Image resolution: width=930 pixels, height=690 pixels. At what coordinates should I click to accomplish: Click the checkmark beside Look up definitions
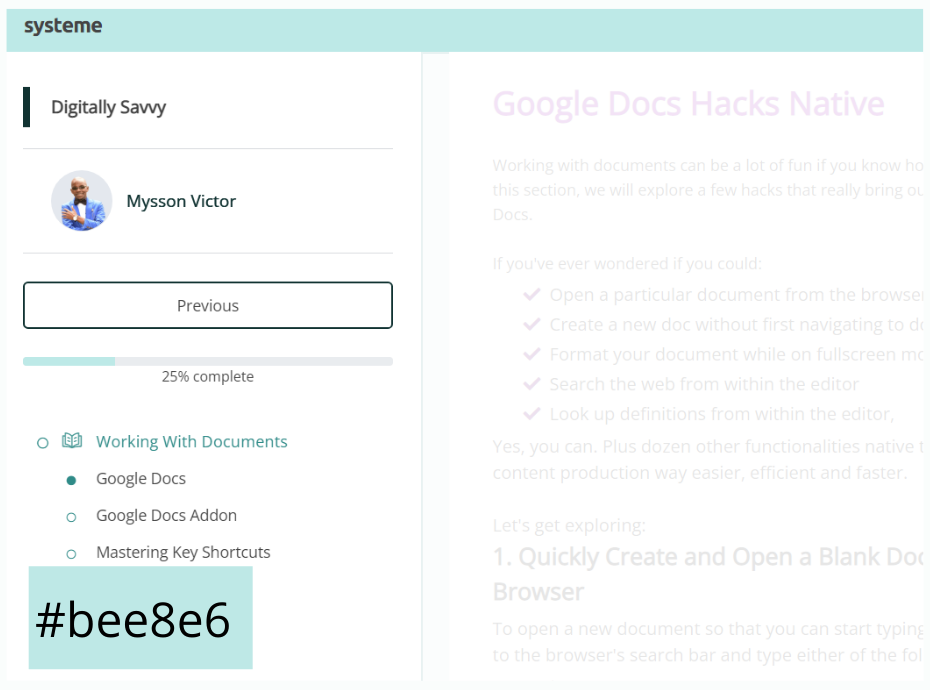pyautogui.click(x=532, y=414)
